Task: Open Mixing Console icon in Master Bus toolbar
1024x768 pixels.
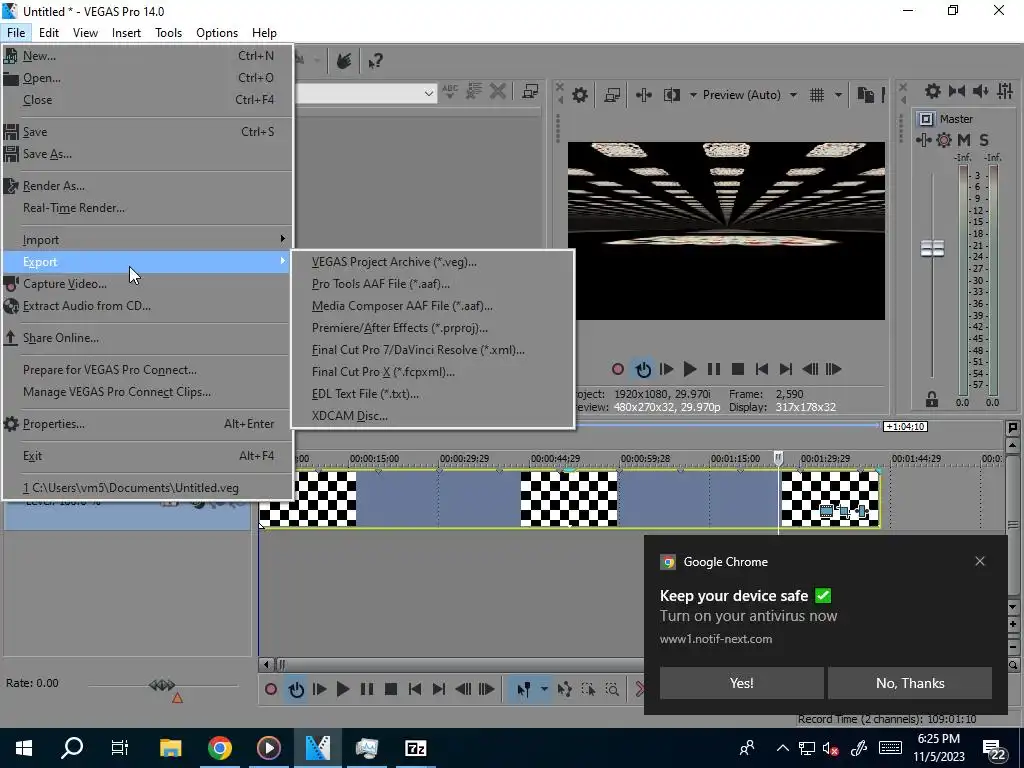Action: tap(1005, 91)
